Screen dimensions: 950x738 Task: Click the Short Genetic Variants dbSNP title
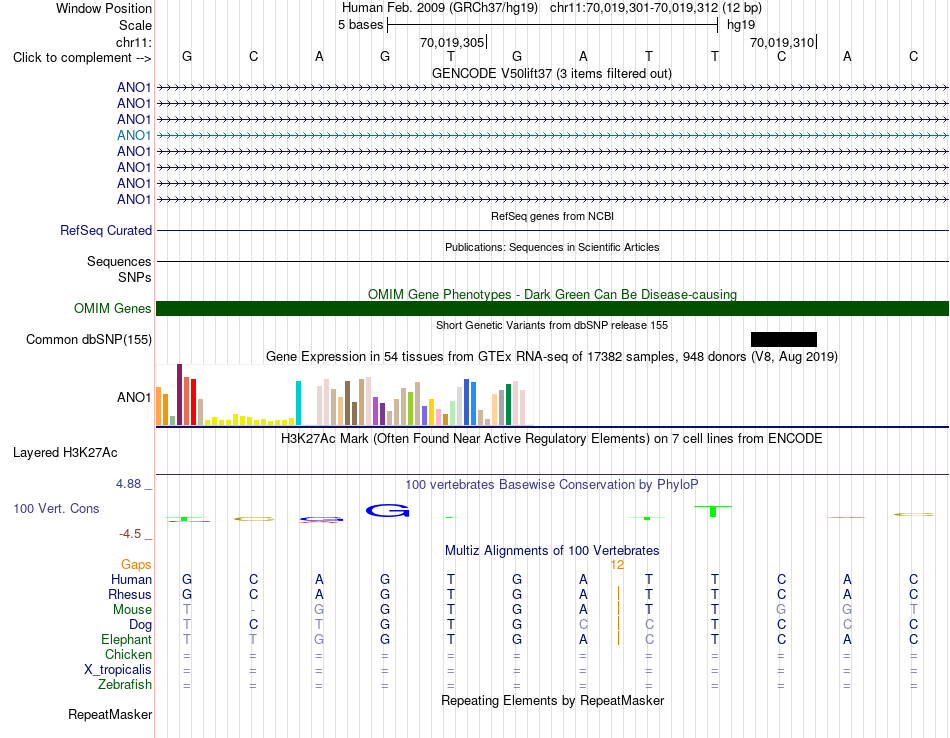[x=552, y=325]
